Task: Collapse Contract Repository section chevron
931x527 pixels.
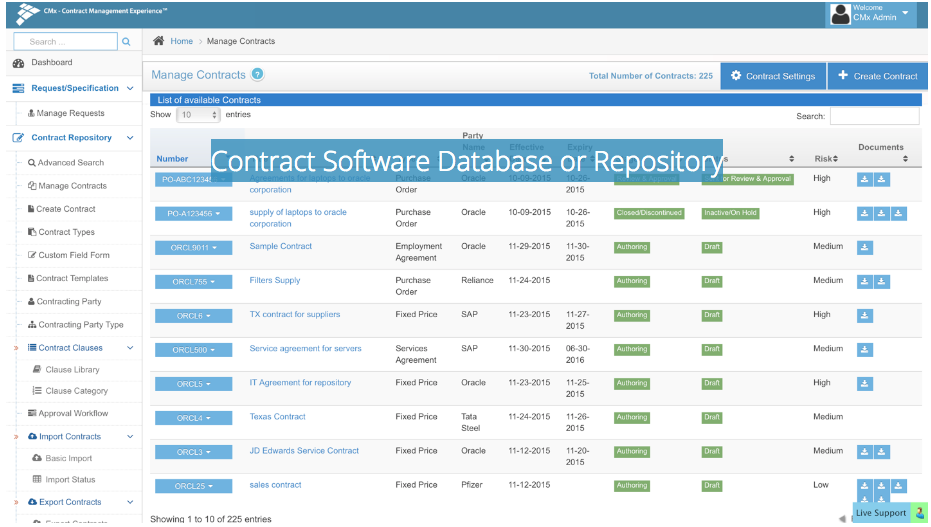Action: [130, 138]
